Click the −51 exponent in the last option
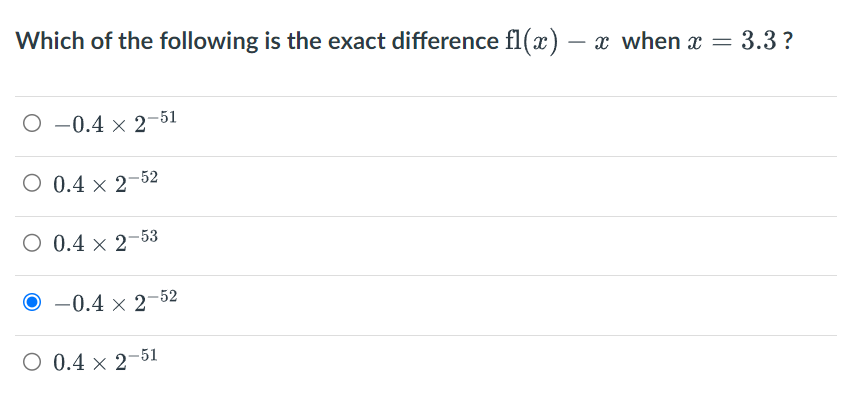 point(141,355)
